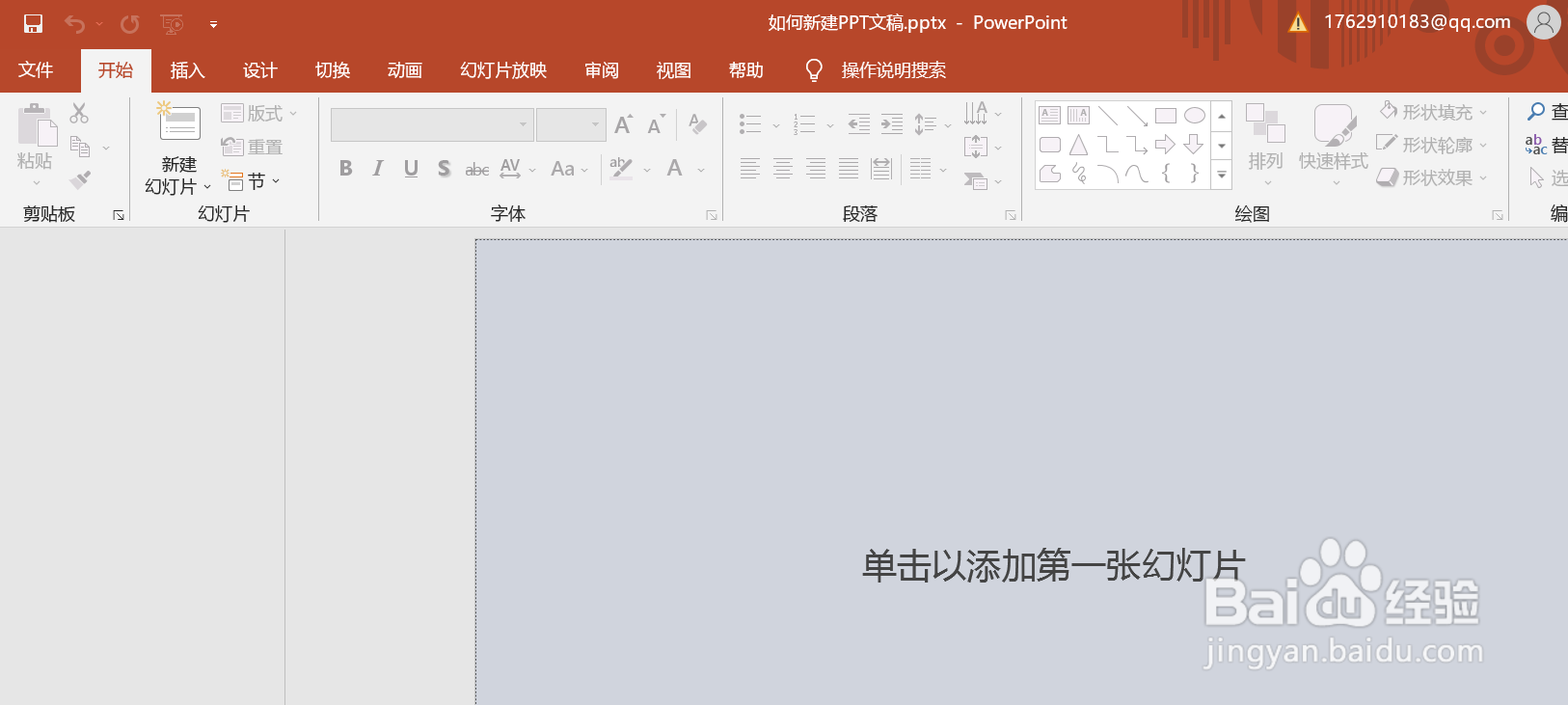This screenshot has width=1568, height=705.
Task: Toggle Strikethrough formatting
Action: click(x=476, y=170)
